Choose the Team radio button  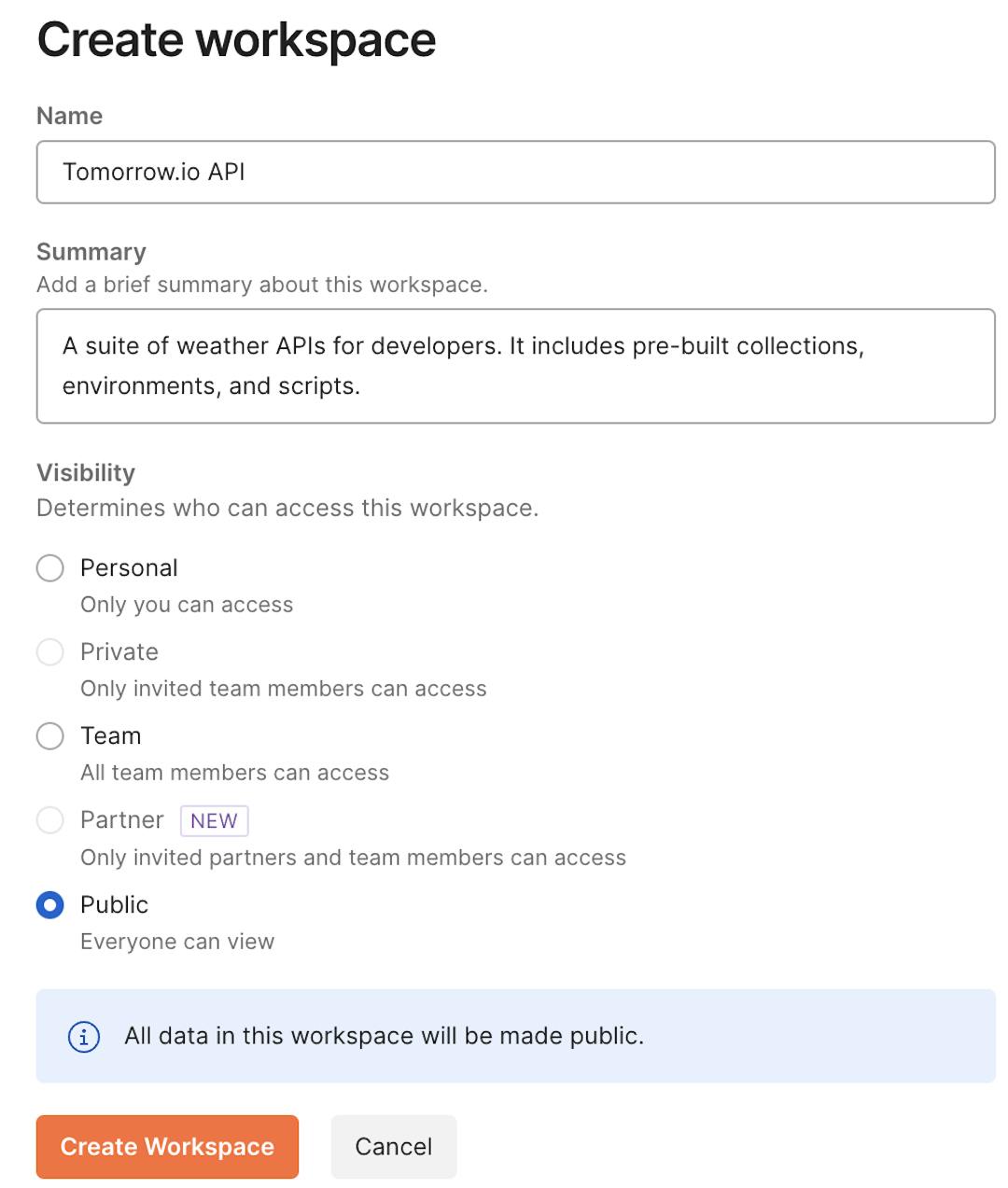50,736
